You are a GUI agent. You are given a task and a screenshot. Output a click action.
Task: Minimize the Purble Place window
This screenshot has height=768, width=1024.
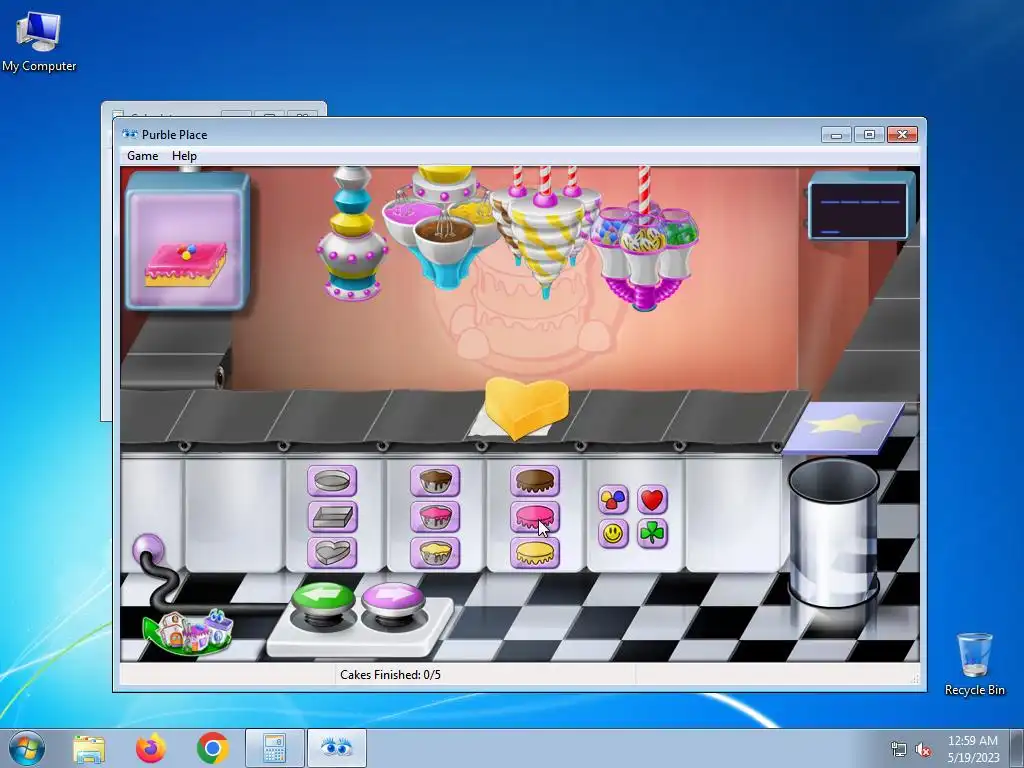point(836,135)
